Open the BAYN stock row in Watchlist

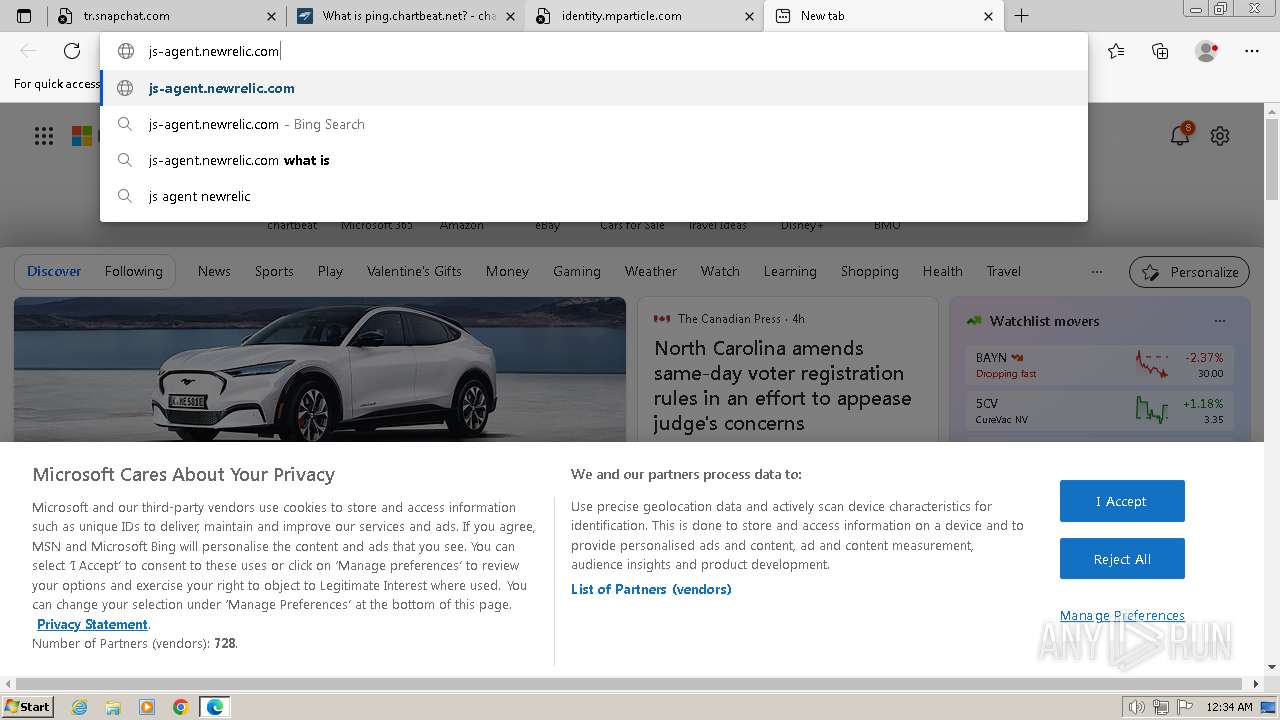tap(1100, 365)
